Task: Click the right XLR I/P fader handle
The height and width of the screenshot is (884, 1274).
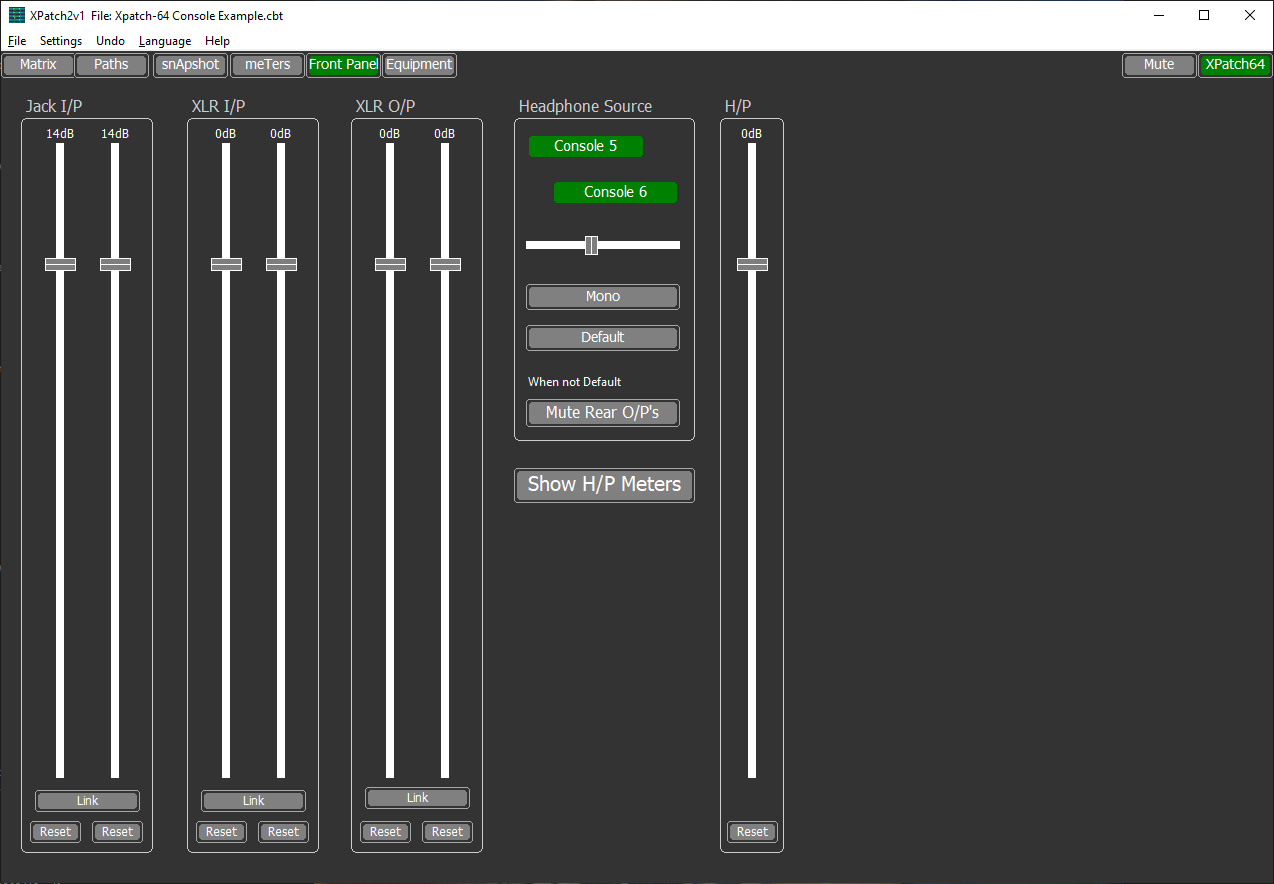Action: [281, 264]
